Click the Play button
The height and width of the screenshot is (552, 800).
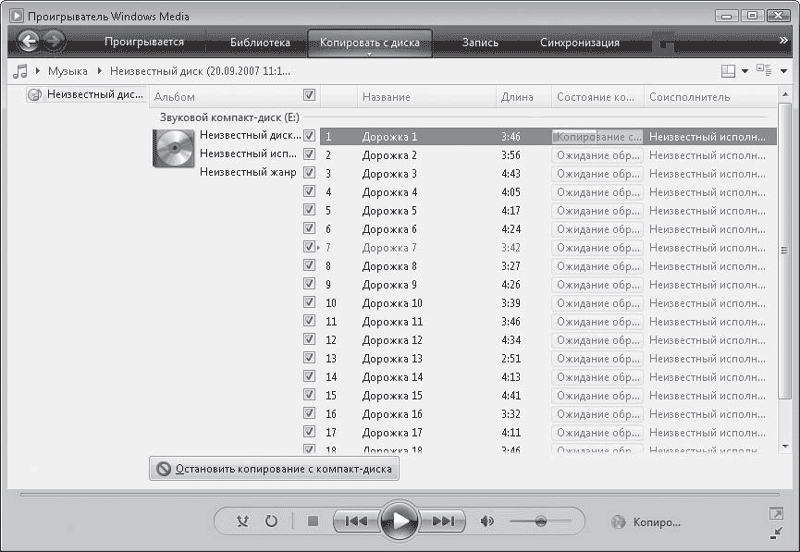coord(400,521)
